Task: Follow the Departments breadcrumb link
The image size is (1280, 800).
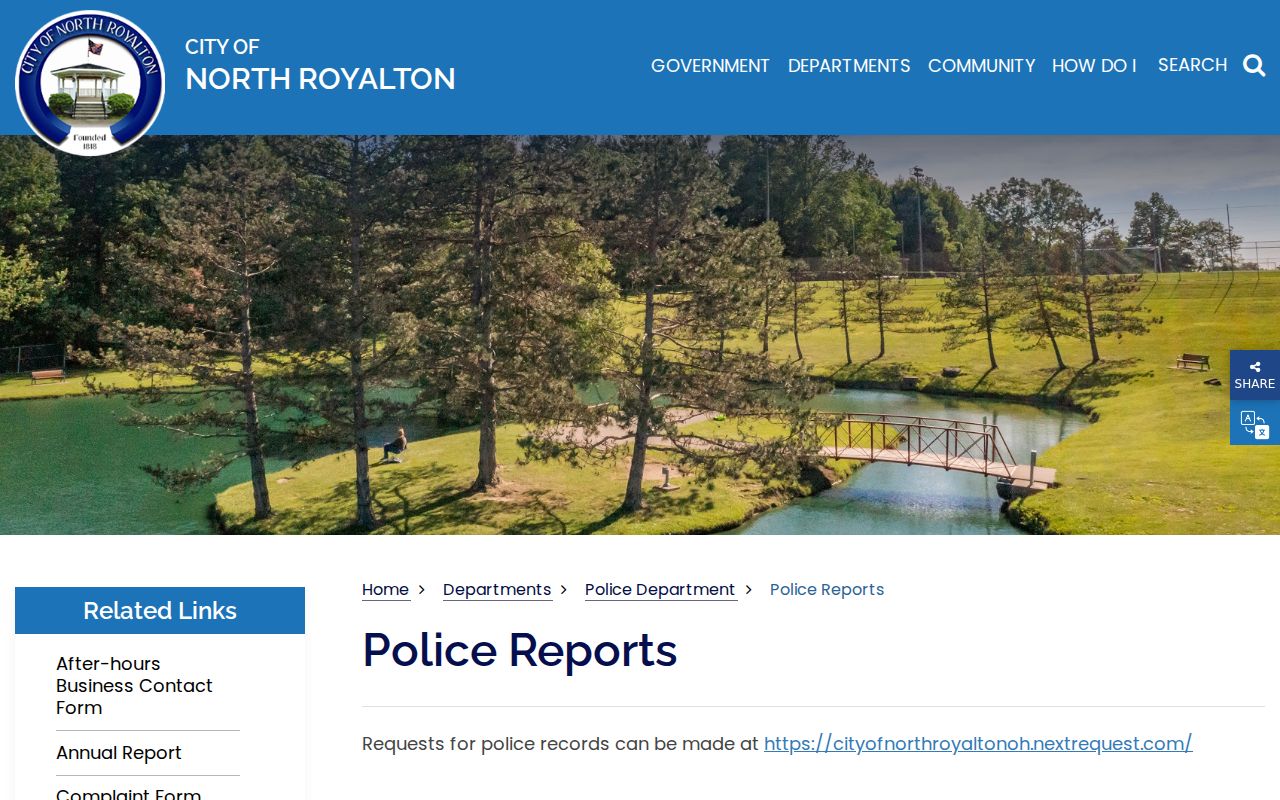Action: click(497, 590)
